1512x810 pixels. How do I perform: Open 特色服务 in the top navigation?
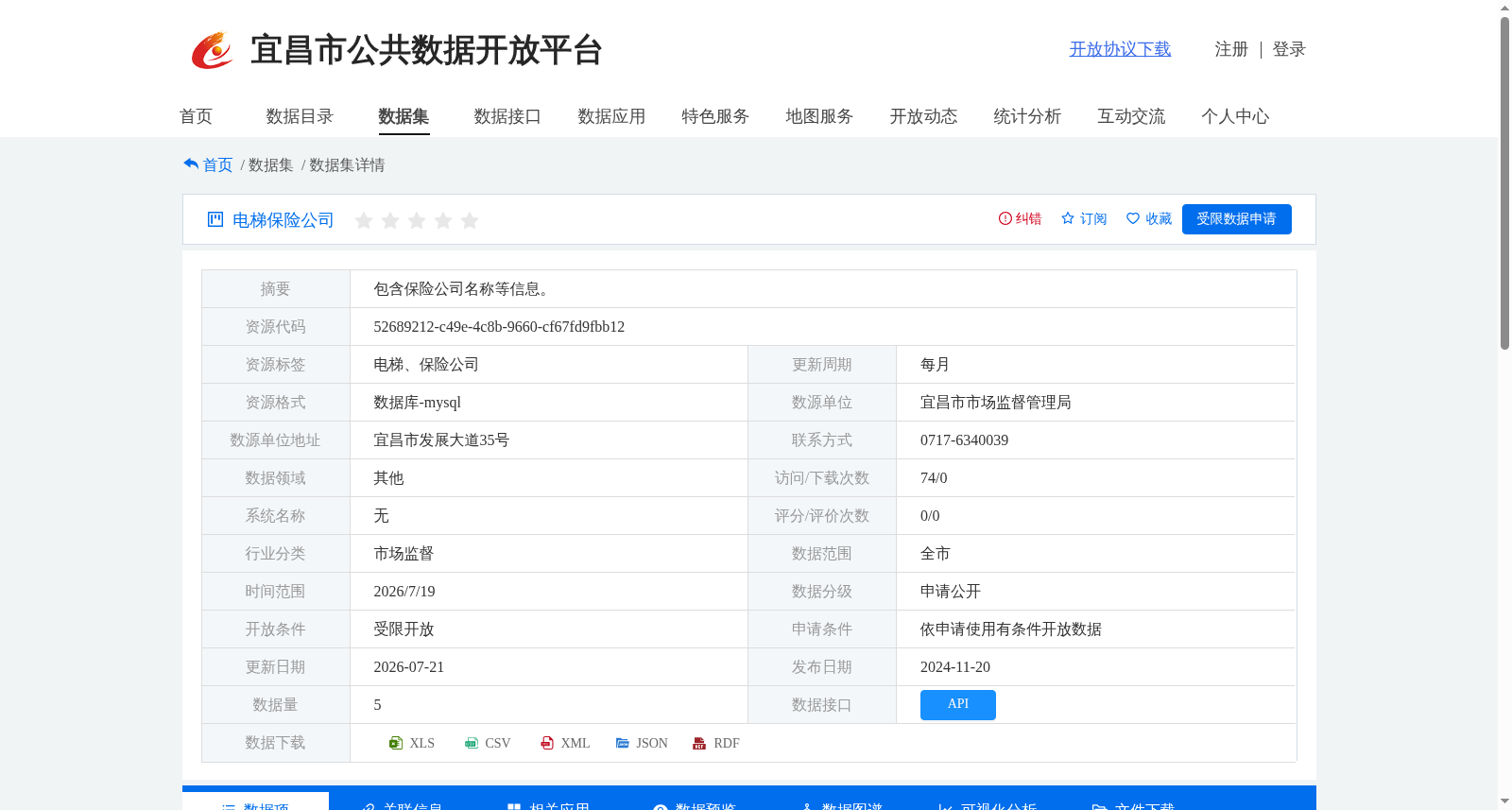click(x=715, y=116)
